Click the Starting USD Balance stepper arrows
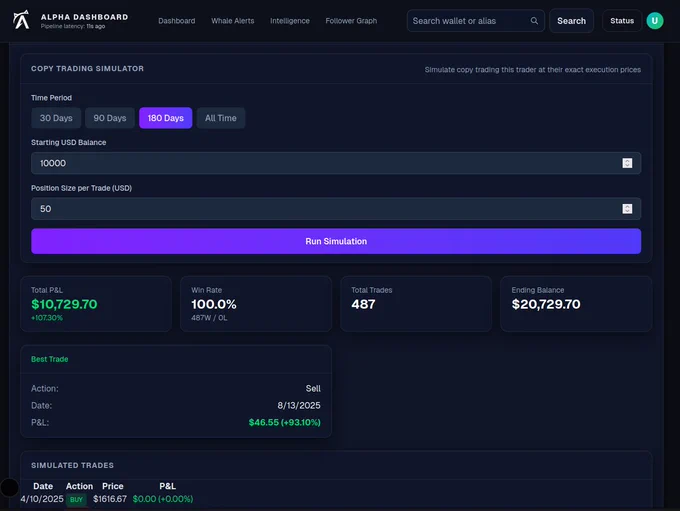This screenshot has width=680, height=511. coord(627,163)
